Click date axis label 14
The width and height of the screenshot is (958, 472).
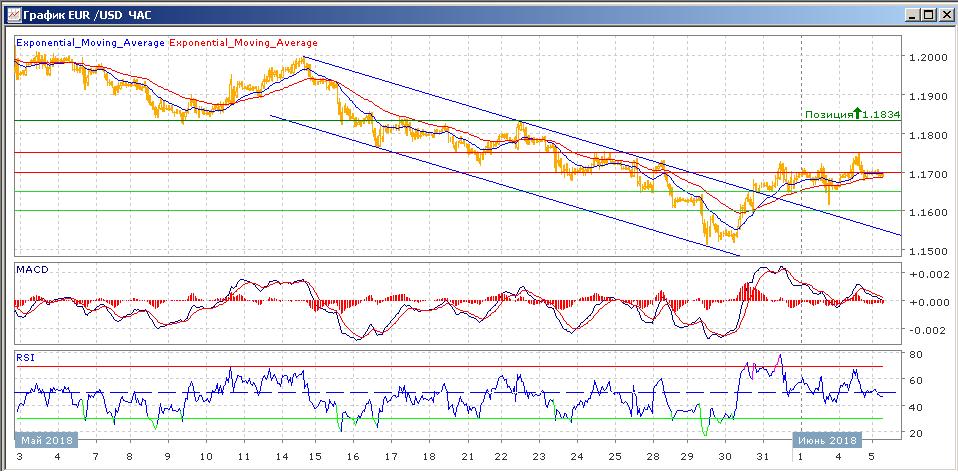coord(282,457)
